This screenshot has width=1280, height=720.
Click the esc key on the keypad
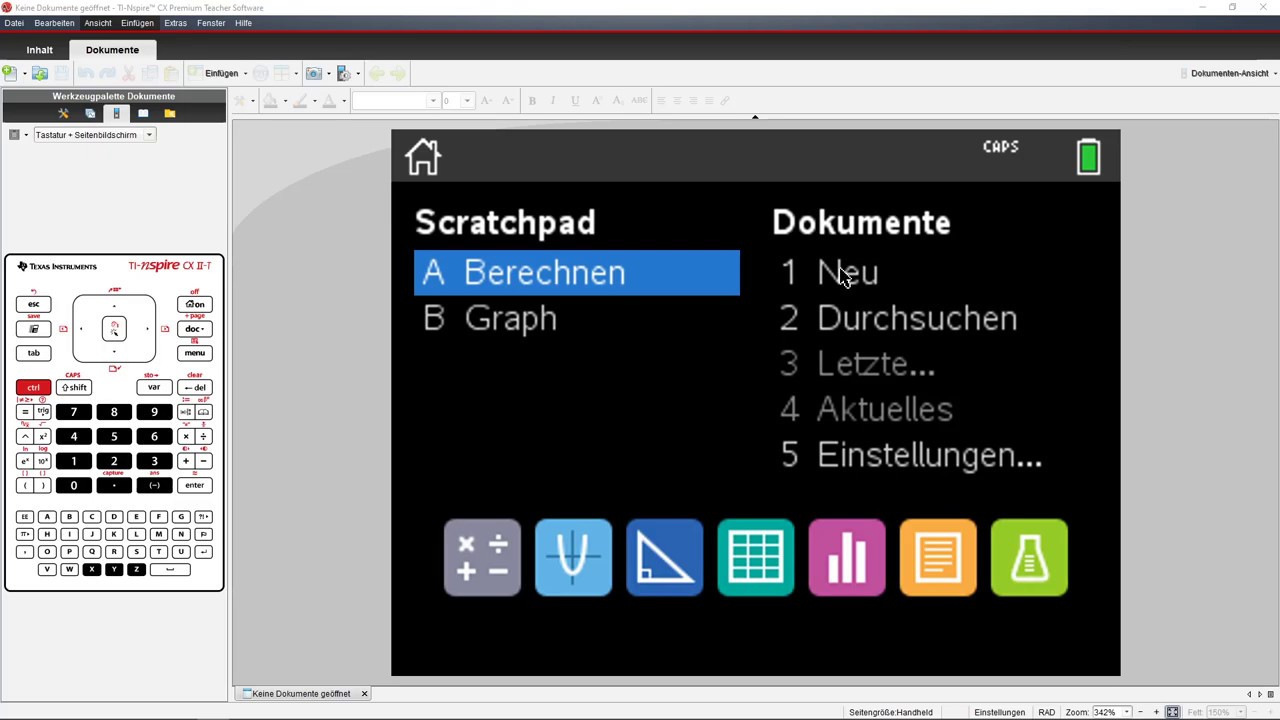33,304
